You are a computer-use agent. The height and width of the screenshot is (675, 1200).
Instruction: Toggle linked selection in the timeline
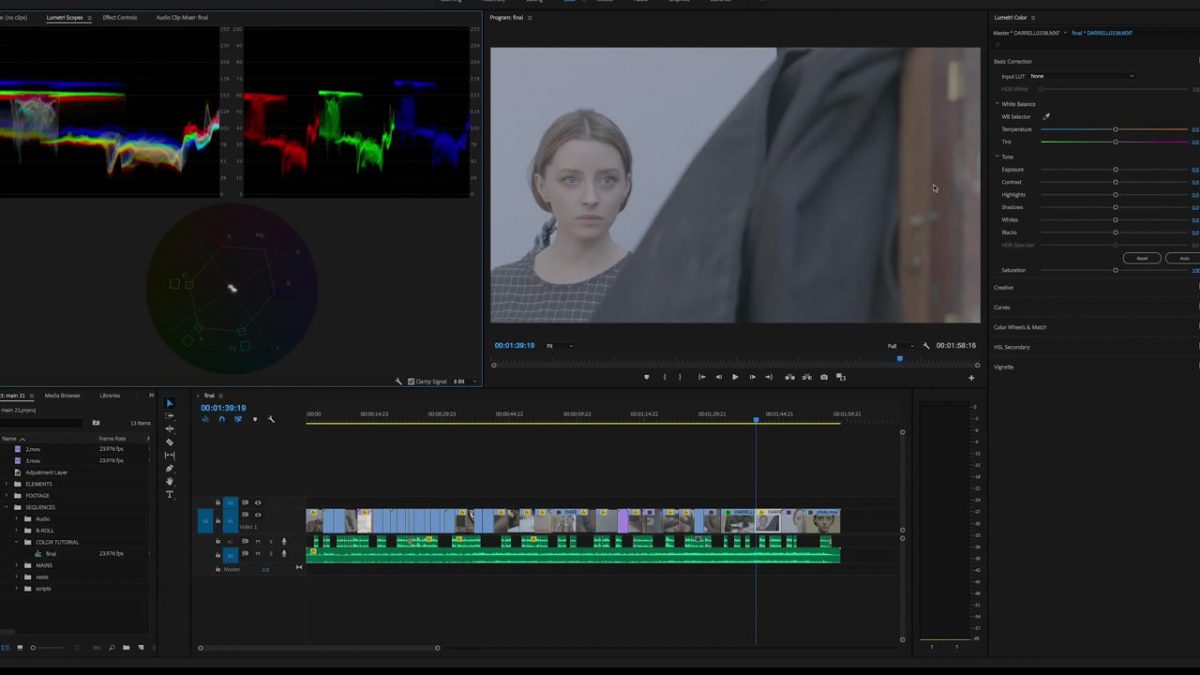[x=238, y=419]
